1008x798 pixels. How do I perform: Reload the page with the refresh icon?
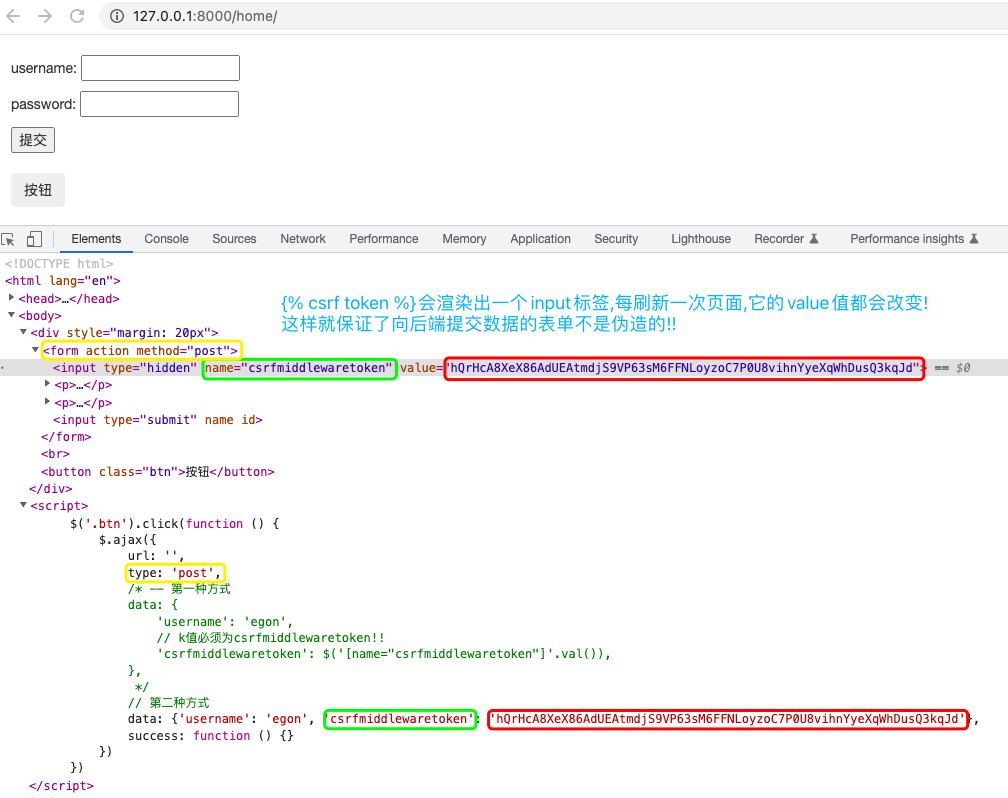[78, 16]
